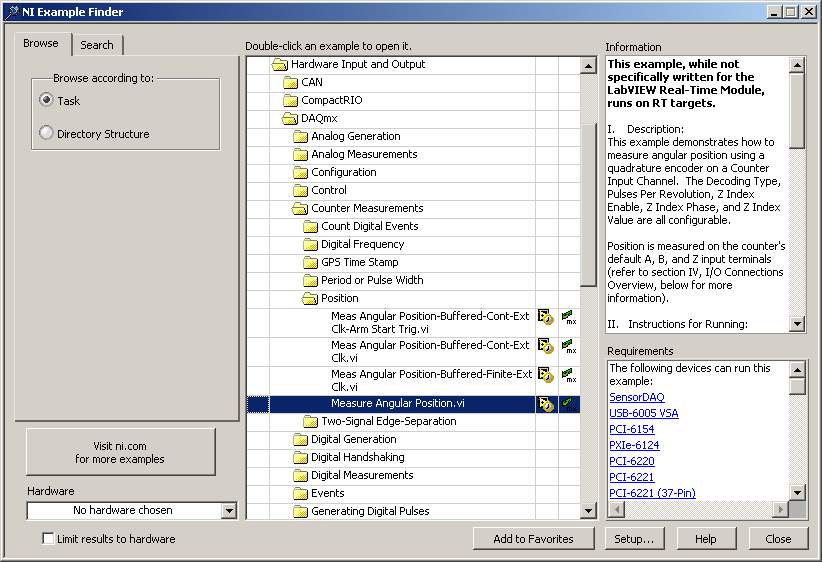
Task: Click Requirements list scrollbar down arrow
Action: tap(797, 492)
